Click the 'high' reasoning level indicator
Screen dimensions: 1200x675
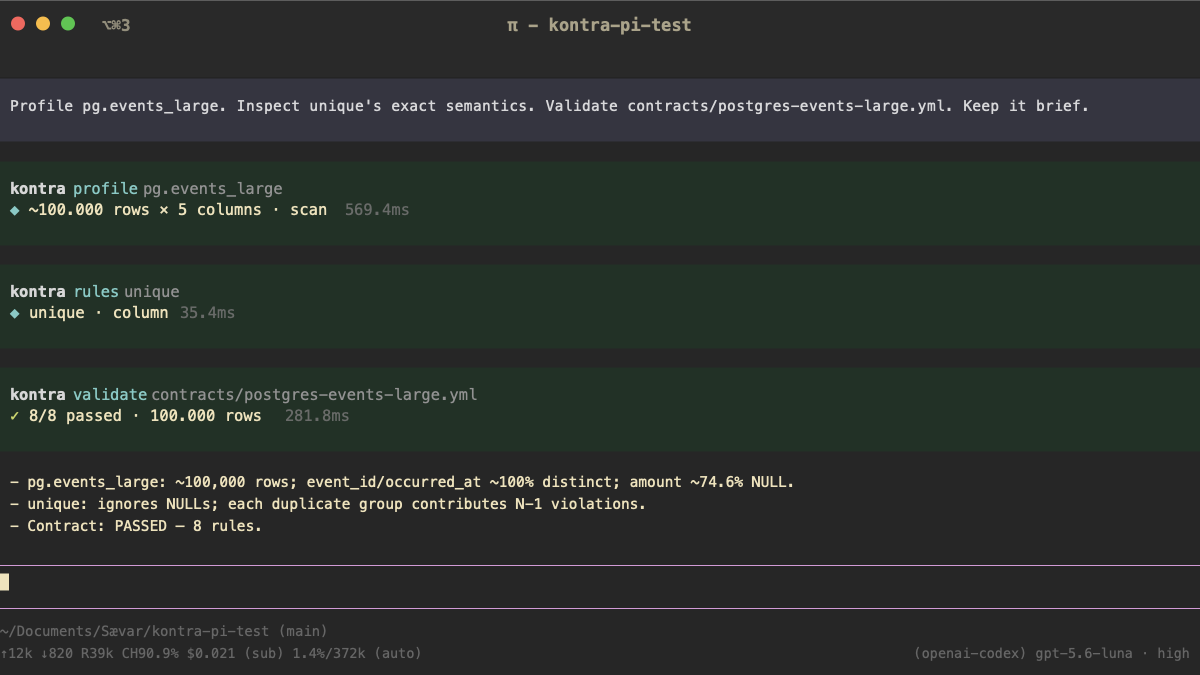click(1172, 653)
